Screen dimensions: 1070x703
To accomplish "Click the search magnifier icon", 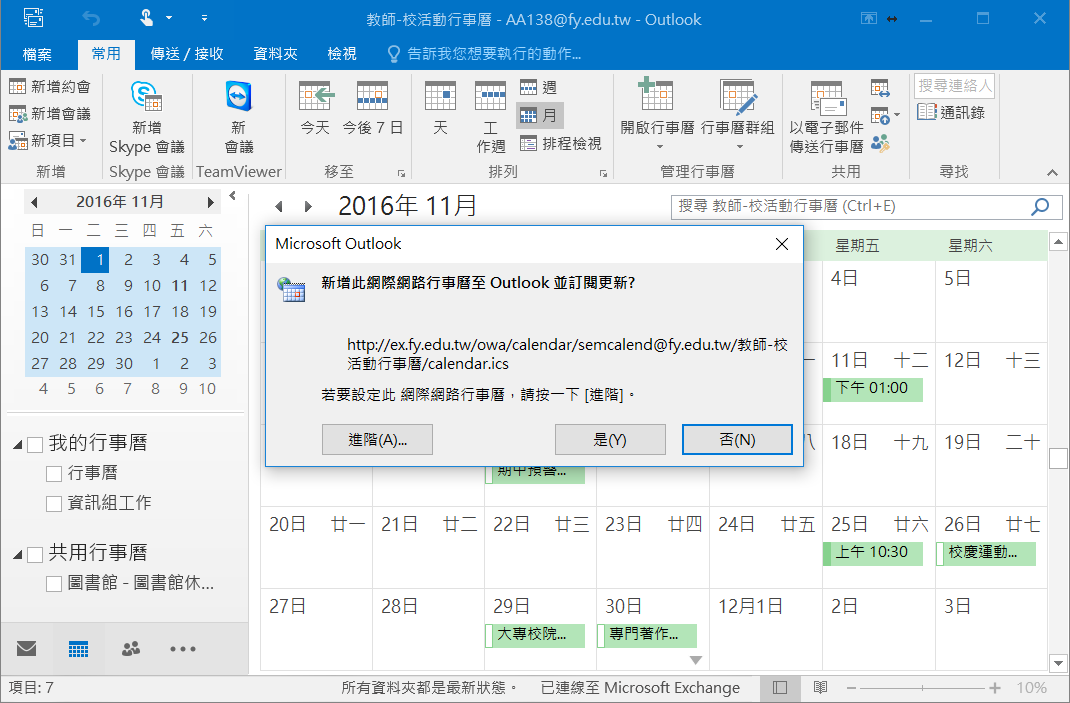I will click(x=1040, y=206).
